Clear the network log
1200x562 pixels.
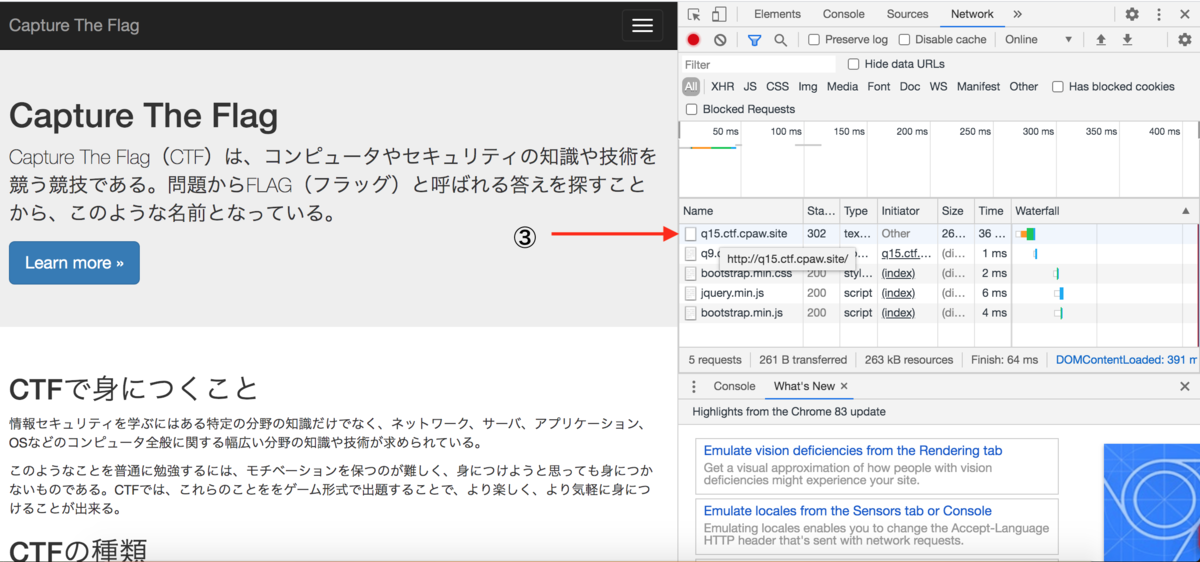coord(720,40)
